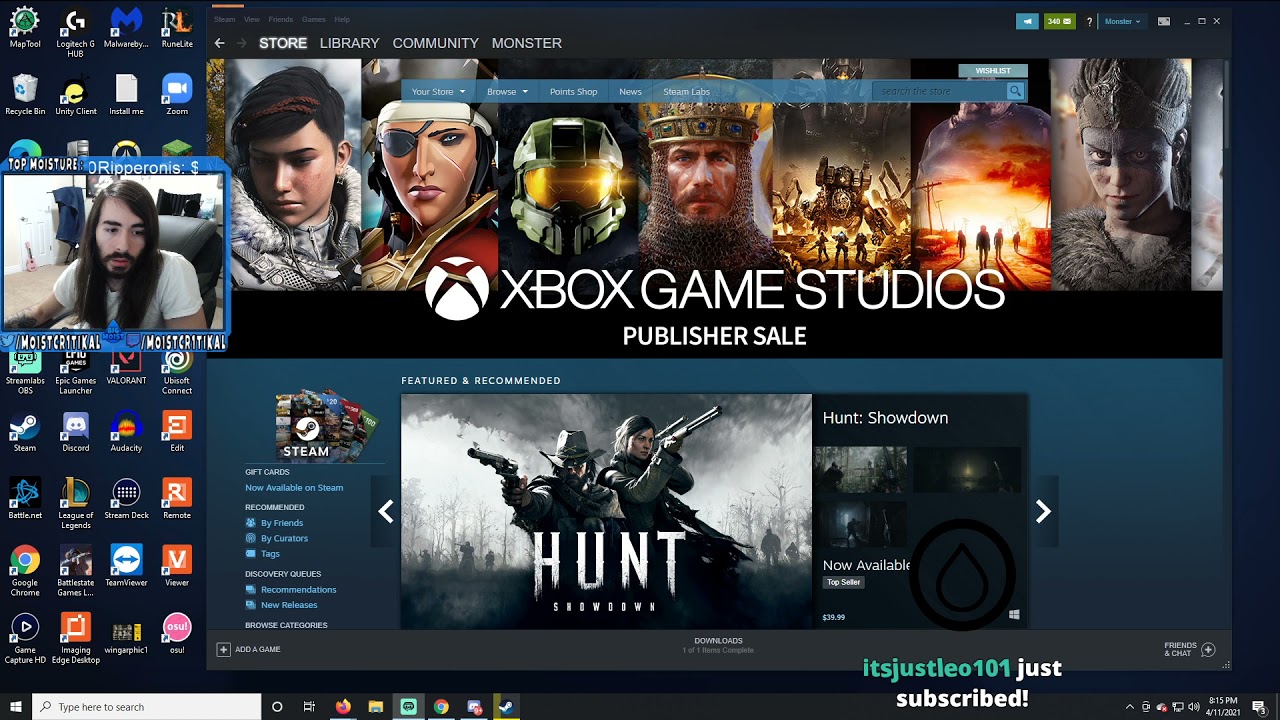
Task: Open the MONSTER profile tab
Action: (x=526, y=43)
